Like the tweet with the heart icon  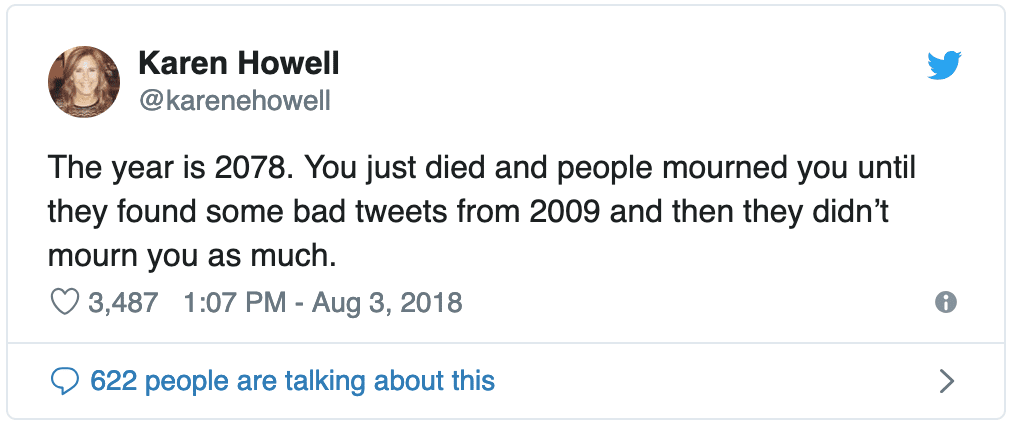(64, 302)
